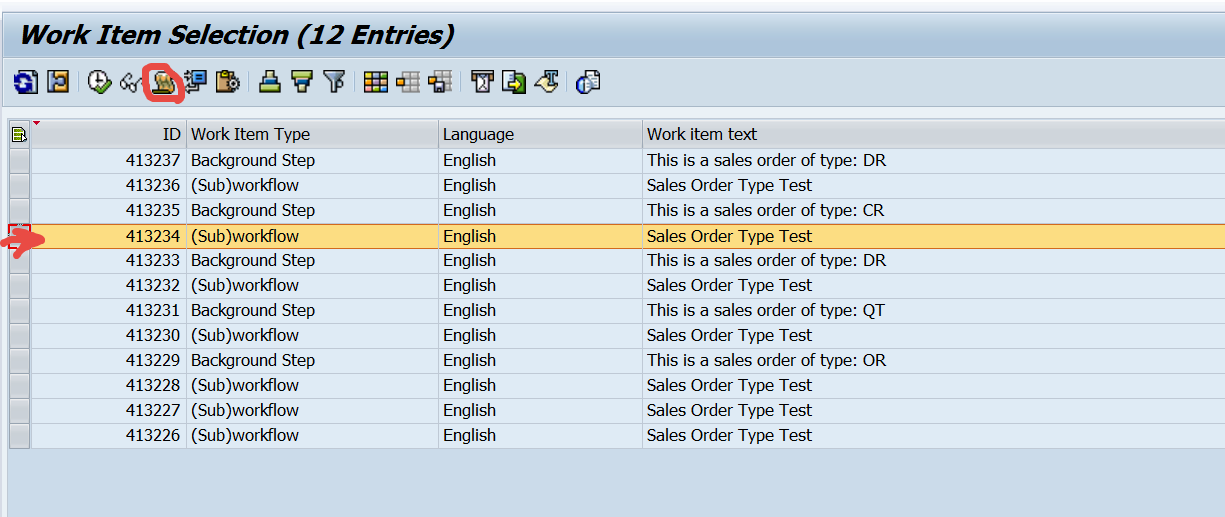Select the row marker for ID 413237

point(19,160)
